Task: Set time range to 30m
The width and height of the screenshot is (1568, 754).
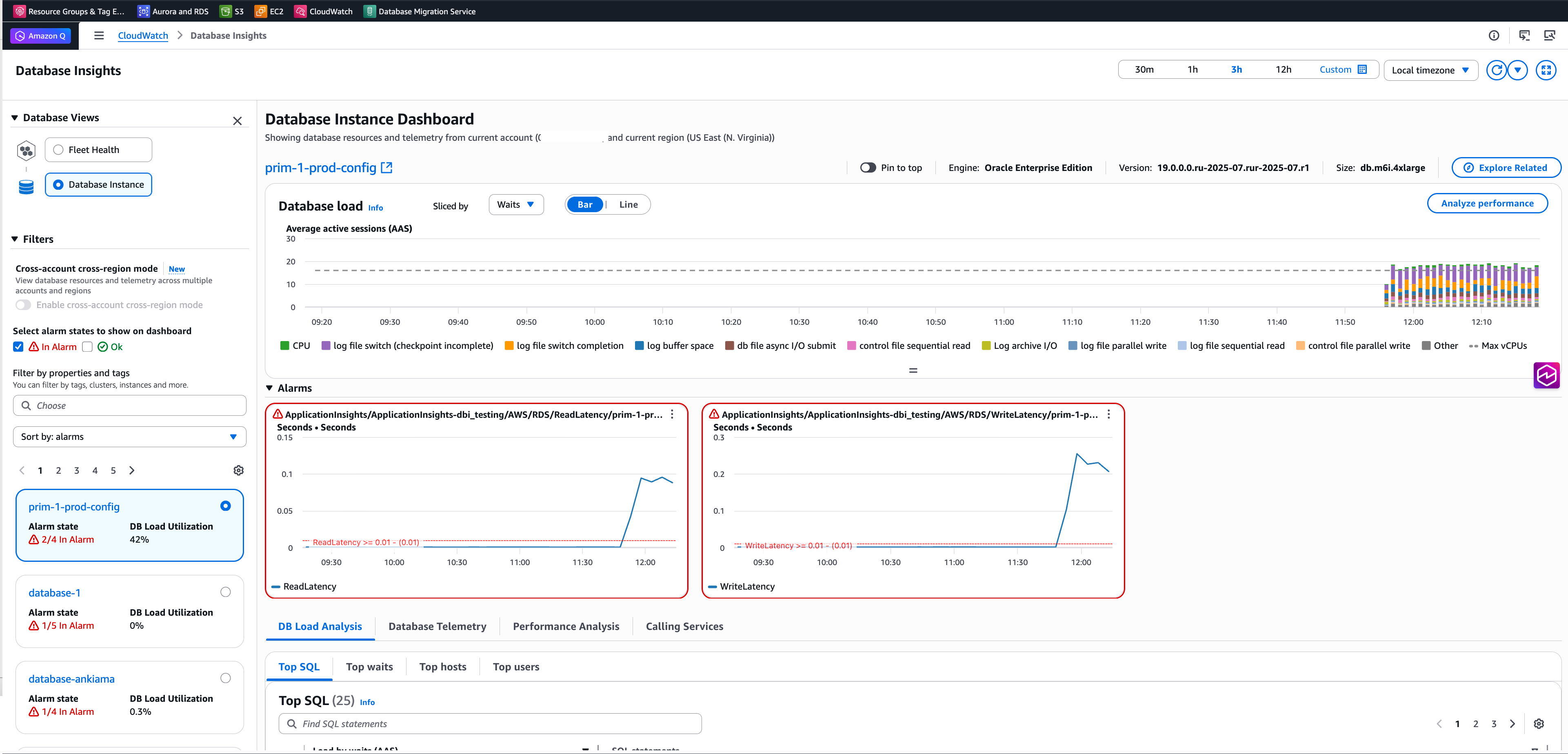Action: coord(1144,69)
